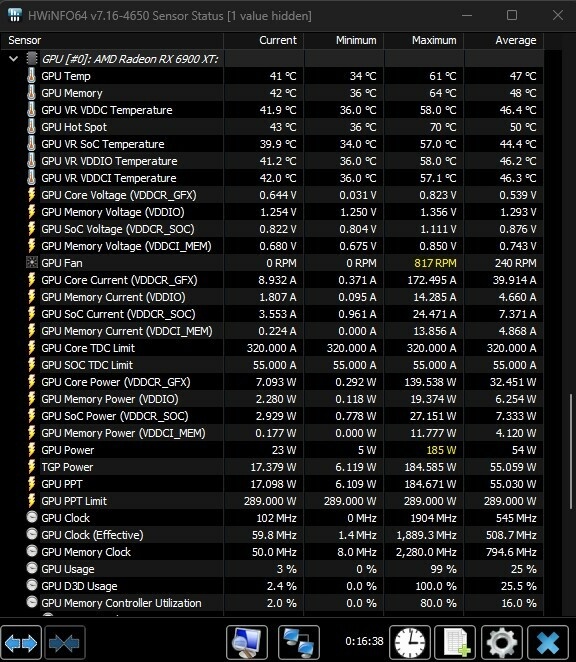Screen dimensions: 576x662
Task: Click the 41 °C current GPU Temp value
Action: [283, 76]
